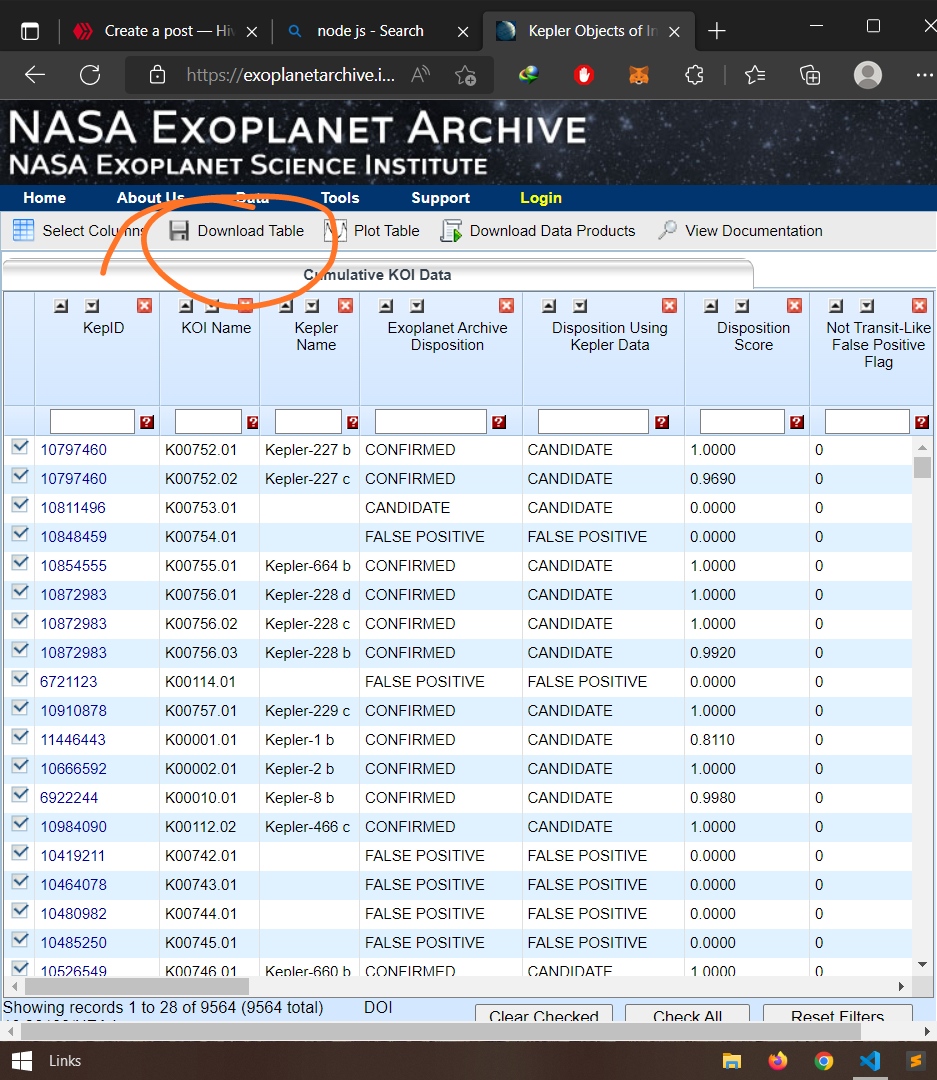The image size is (937, 1080).
Task: Click the Check All button
Action: click(x=688, y=1014)
